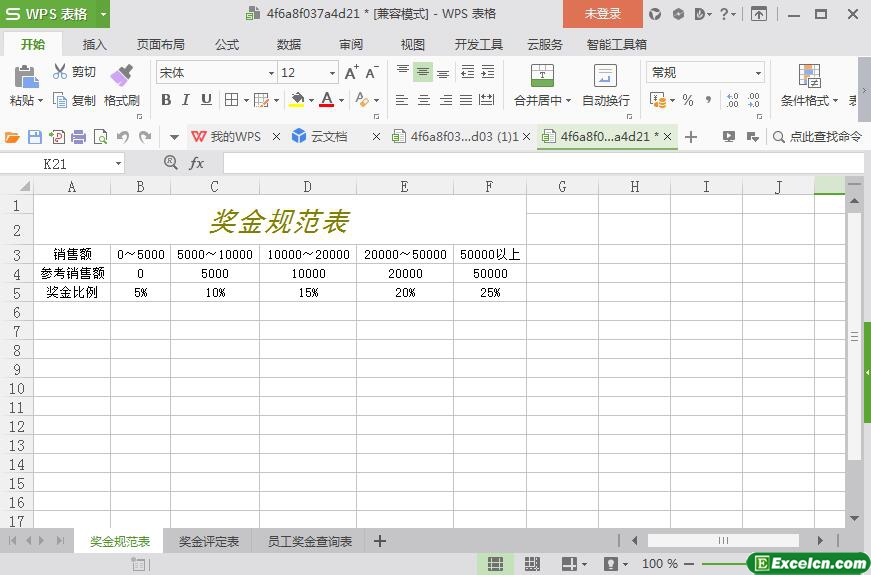The height and width of the screenshot is (575, 871).
Task: Click the Conditional Formatting icon
Action: 809,75
